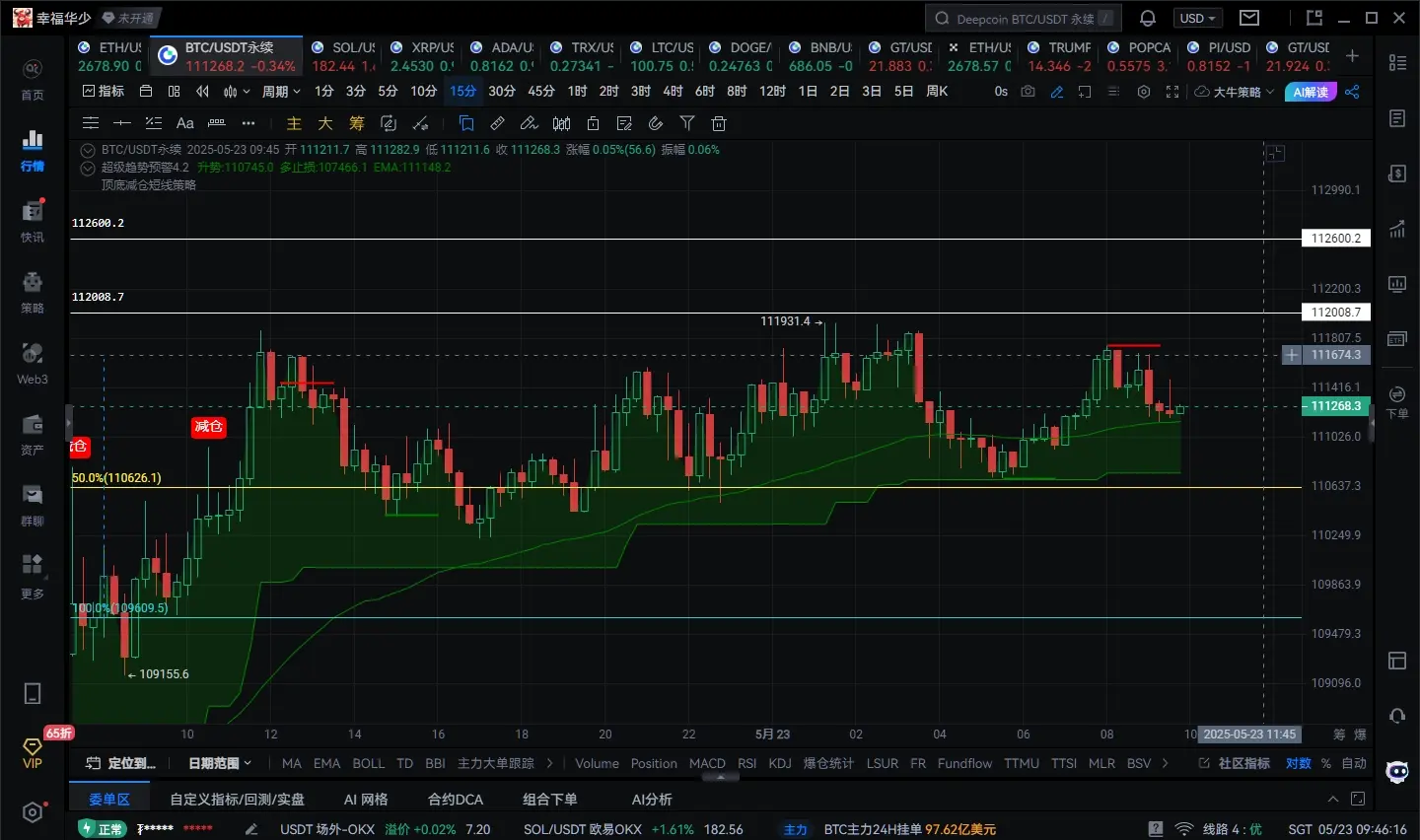This screenshot has width=1420, height=840.
Task: Switch to the 委单区 tab
Action: pyautogui.click(x=109, y=799)
